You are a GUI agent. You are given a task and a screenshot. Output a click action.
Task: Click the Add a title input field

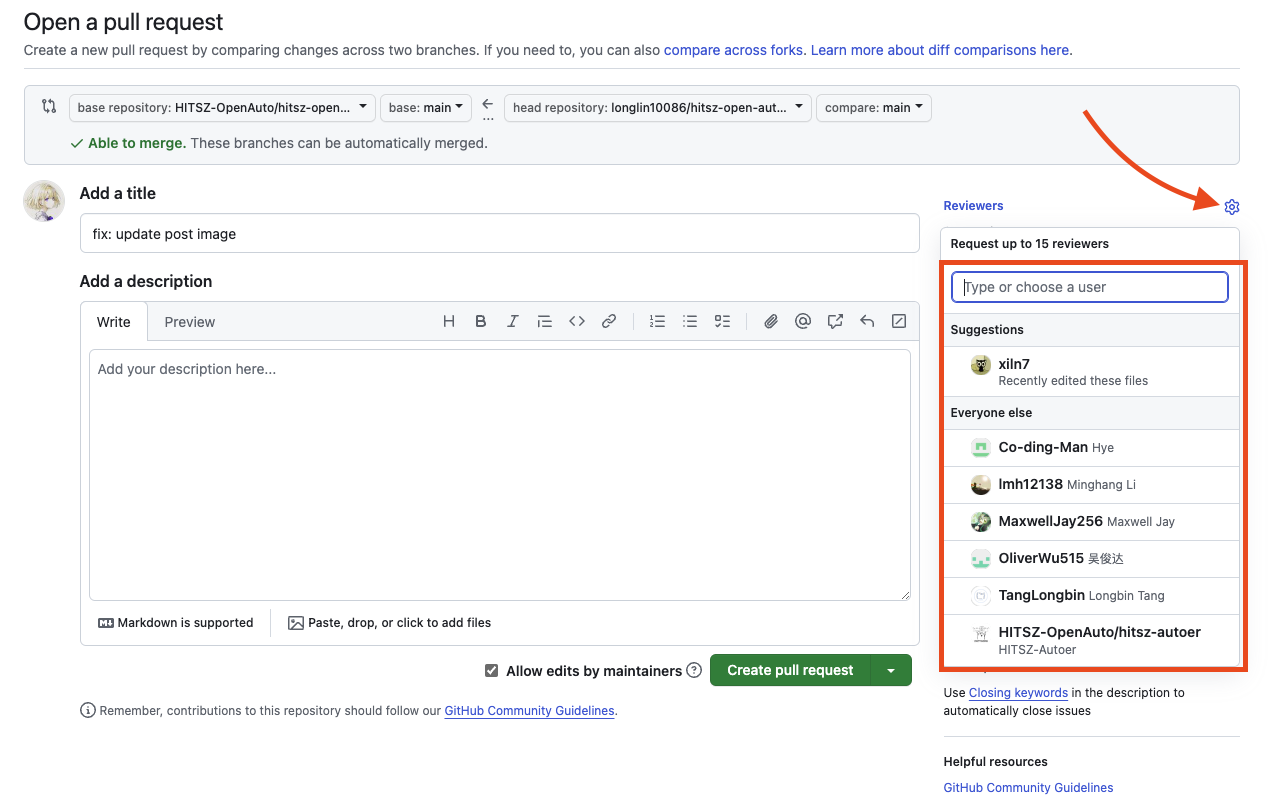pyautogui.click(x=499, y=233)
